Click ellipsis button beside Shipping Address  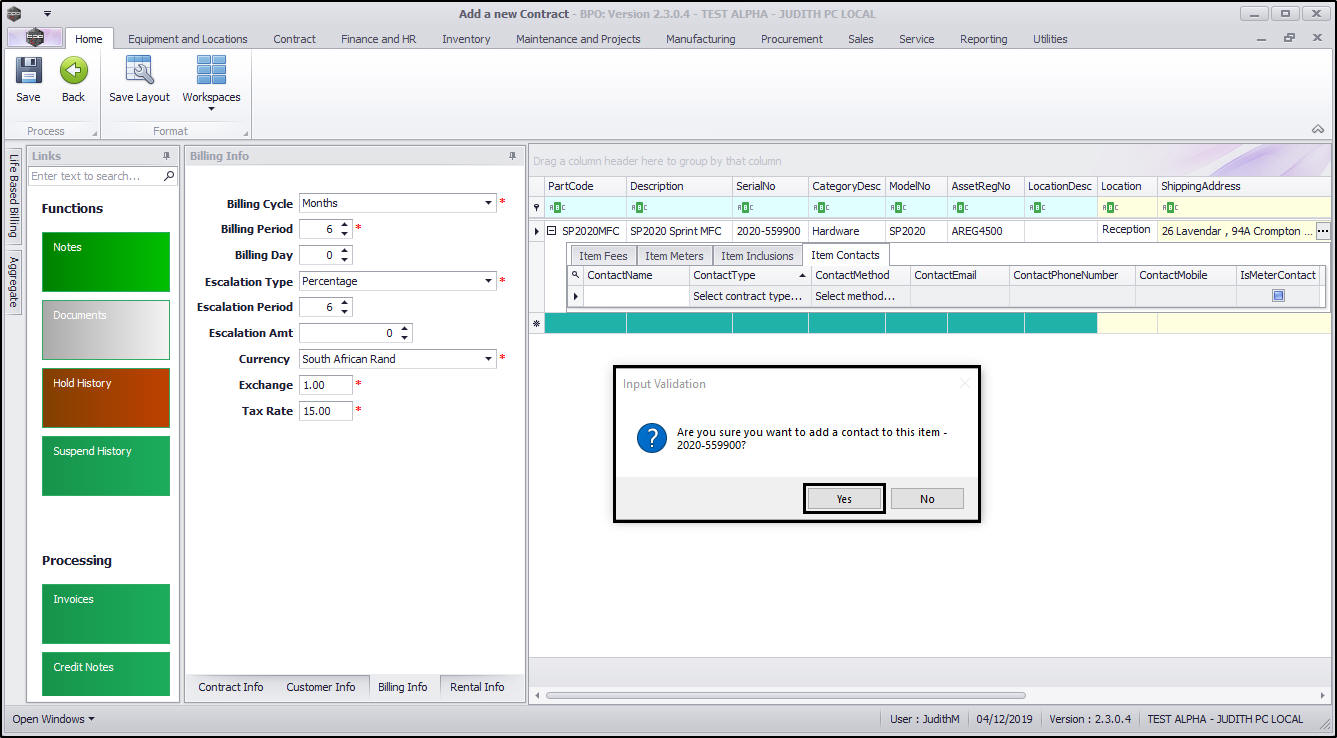[1323, 231]
